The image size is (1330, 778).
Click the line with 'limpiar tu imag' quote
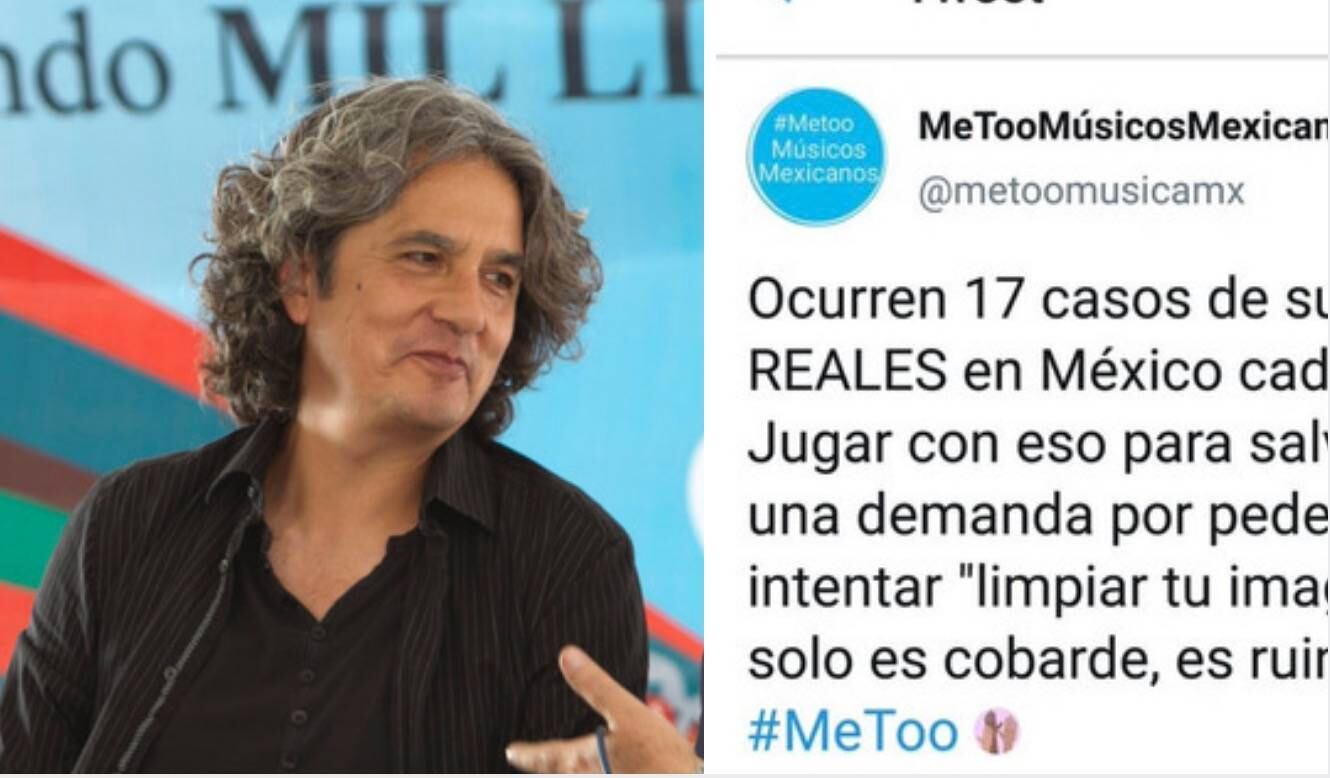pos(1038,589)
